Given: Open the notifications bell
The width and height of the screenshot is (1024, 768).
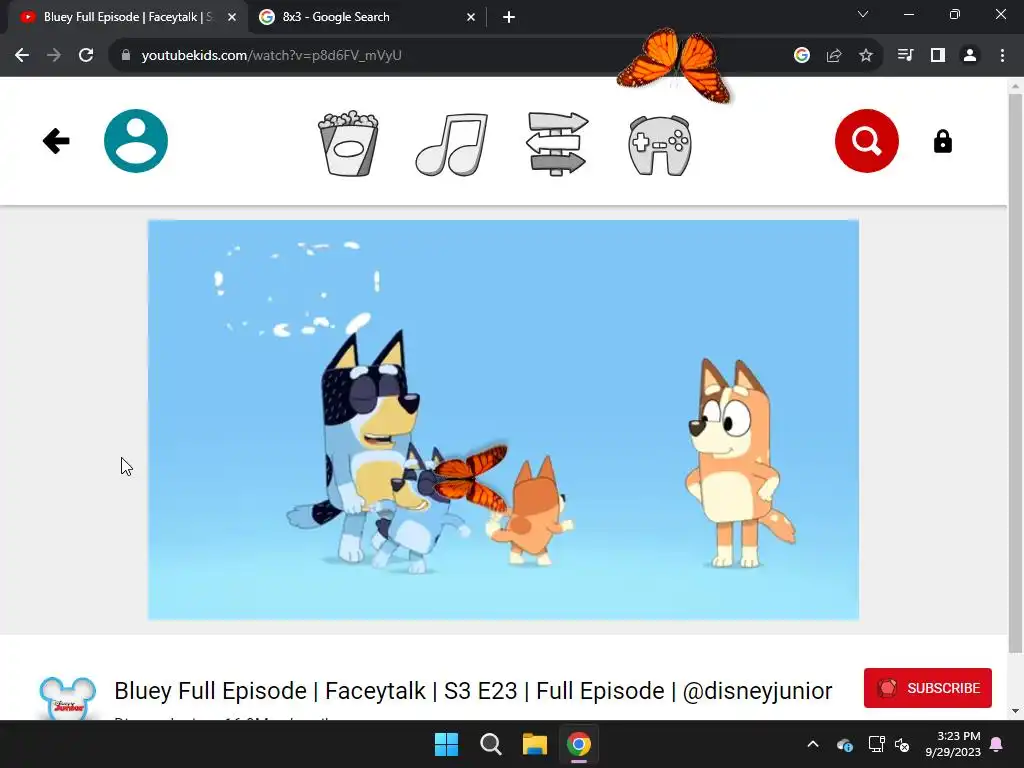Looking at the screenshot, I should click(x=997, y=744).
